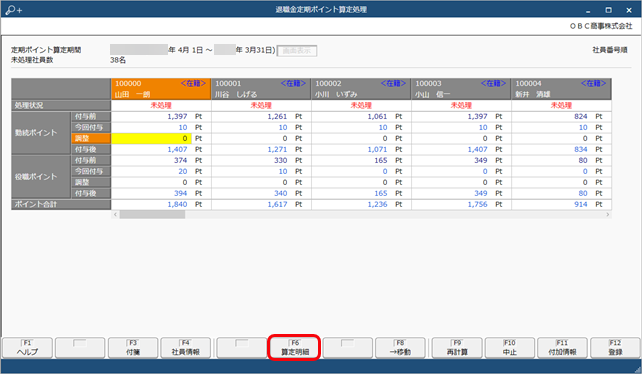Click the 処理状況 row label
The height and width of the screenshot is (374, 642).
point(61,105)
